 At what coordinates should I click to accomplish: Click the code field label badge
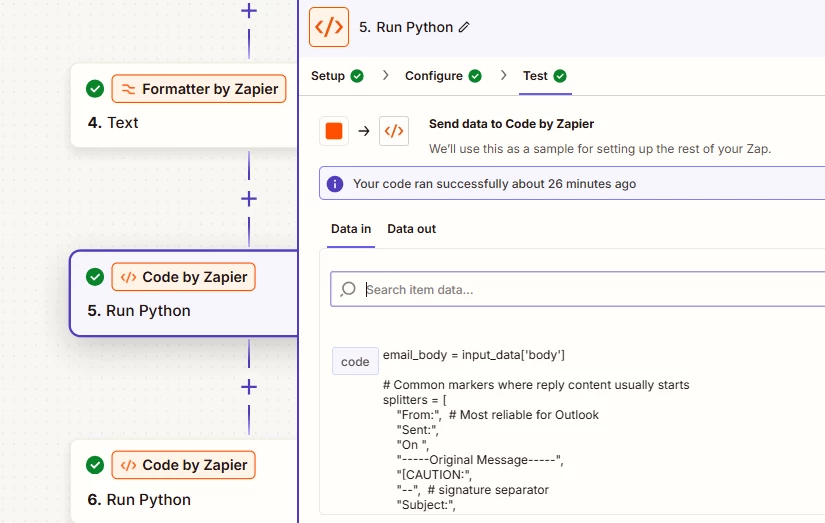[x=355, y=361]
